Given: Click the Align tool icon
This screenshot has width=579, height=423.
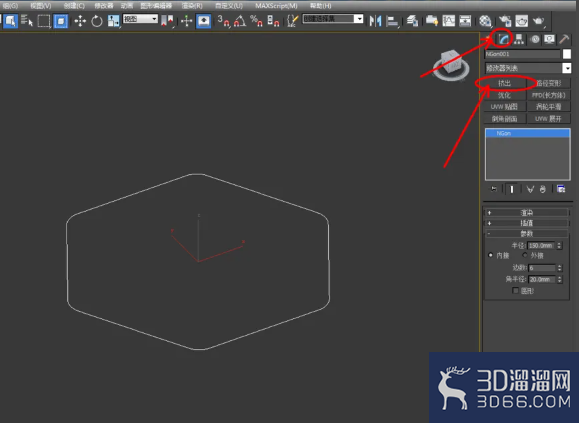Looking at the screenshot, I should click(392, 21).
